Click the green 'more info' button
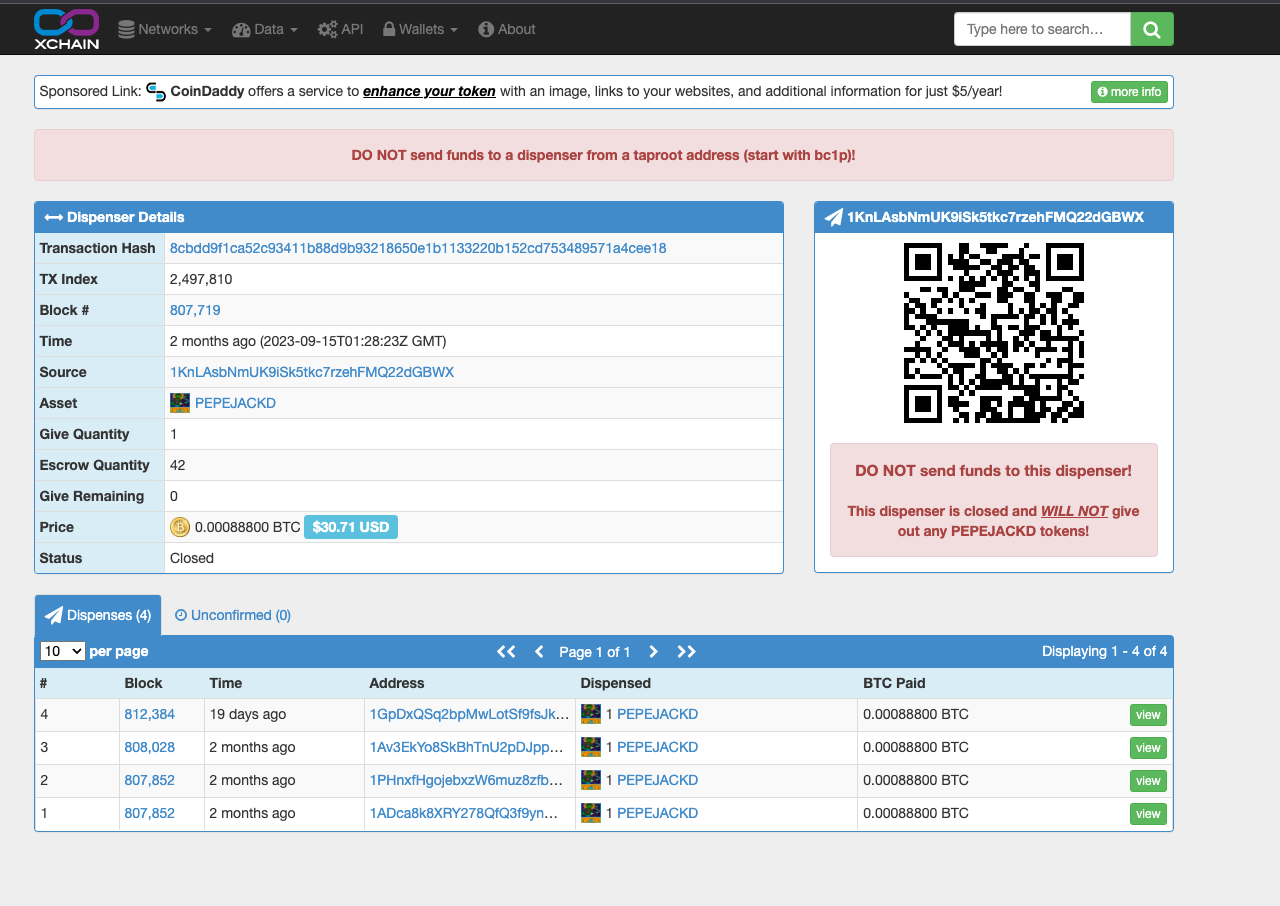 [x=1129, y=92]
